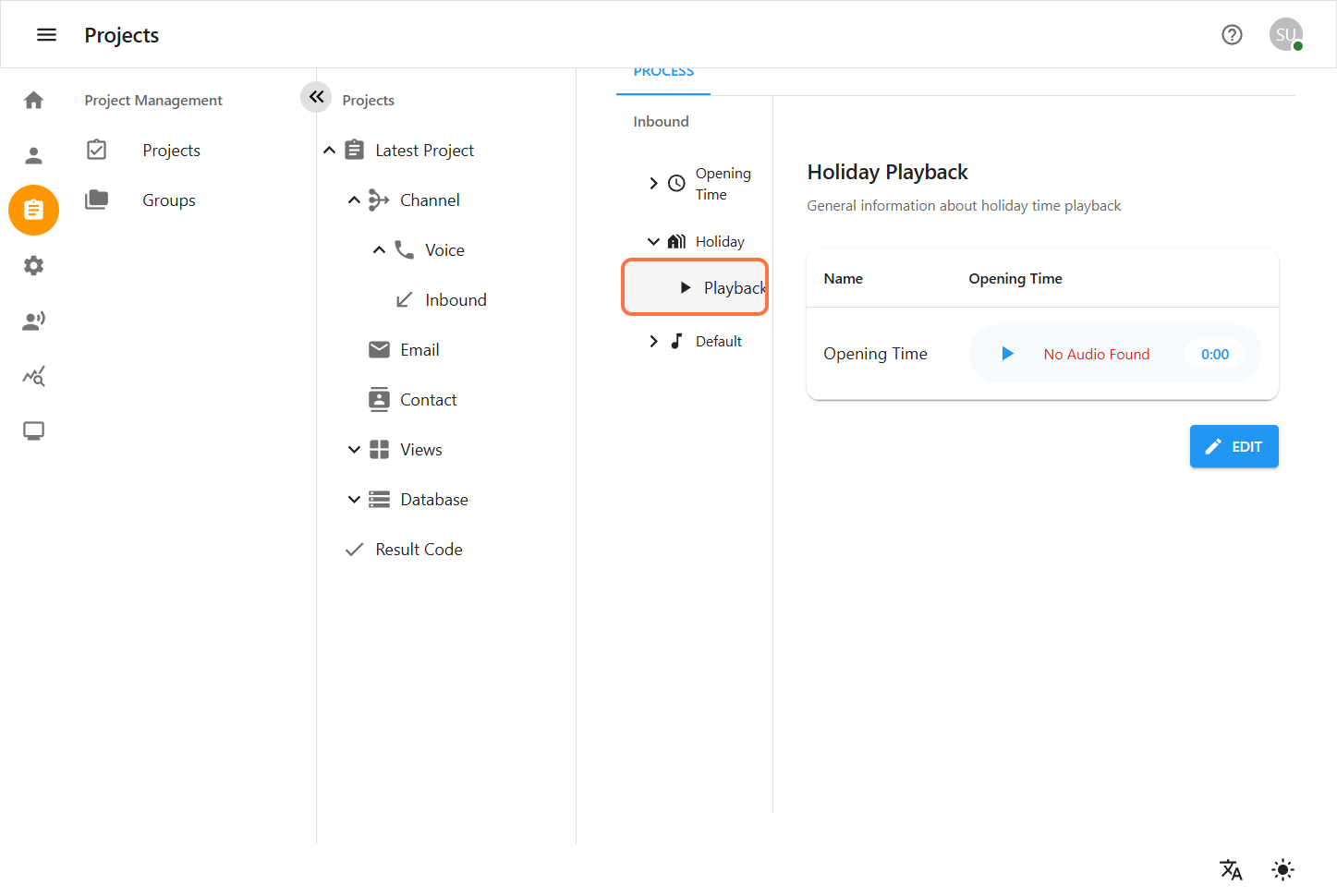Collapse the Projects panel with double chevron

316,96
